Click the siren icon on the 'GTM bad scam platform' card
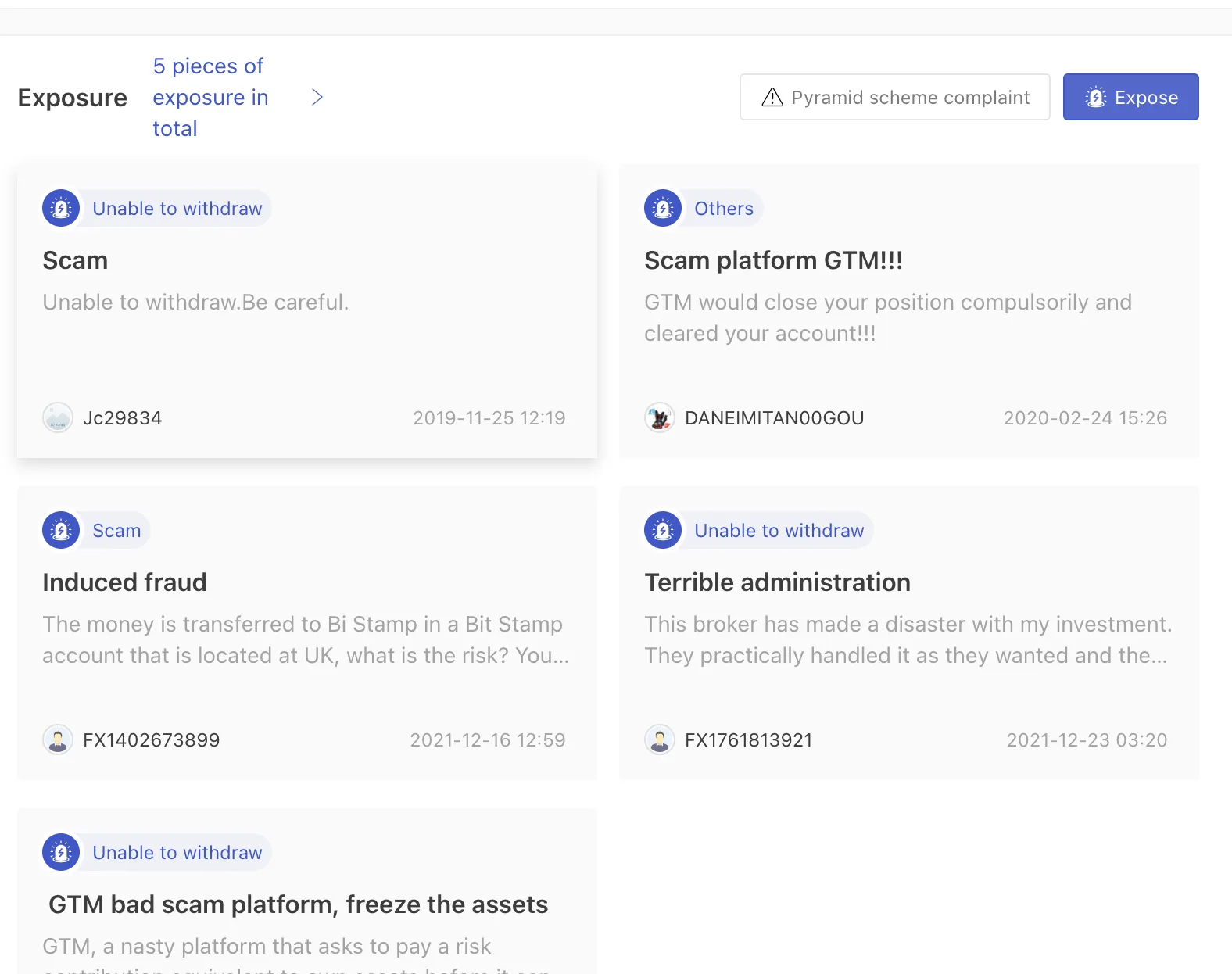Image resolution: width=1232 pixels, height=974 pixels. [x=61, y=853]
